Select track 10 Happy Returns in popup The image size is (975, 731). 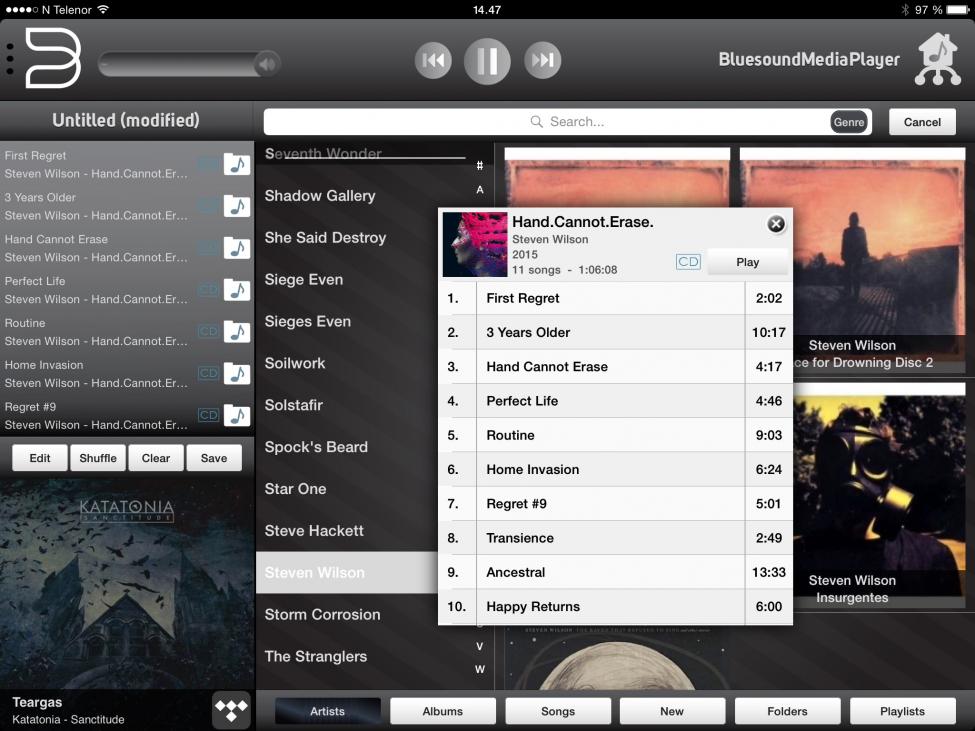coord(616,607)
